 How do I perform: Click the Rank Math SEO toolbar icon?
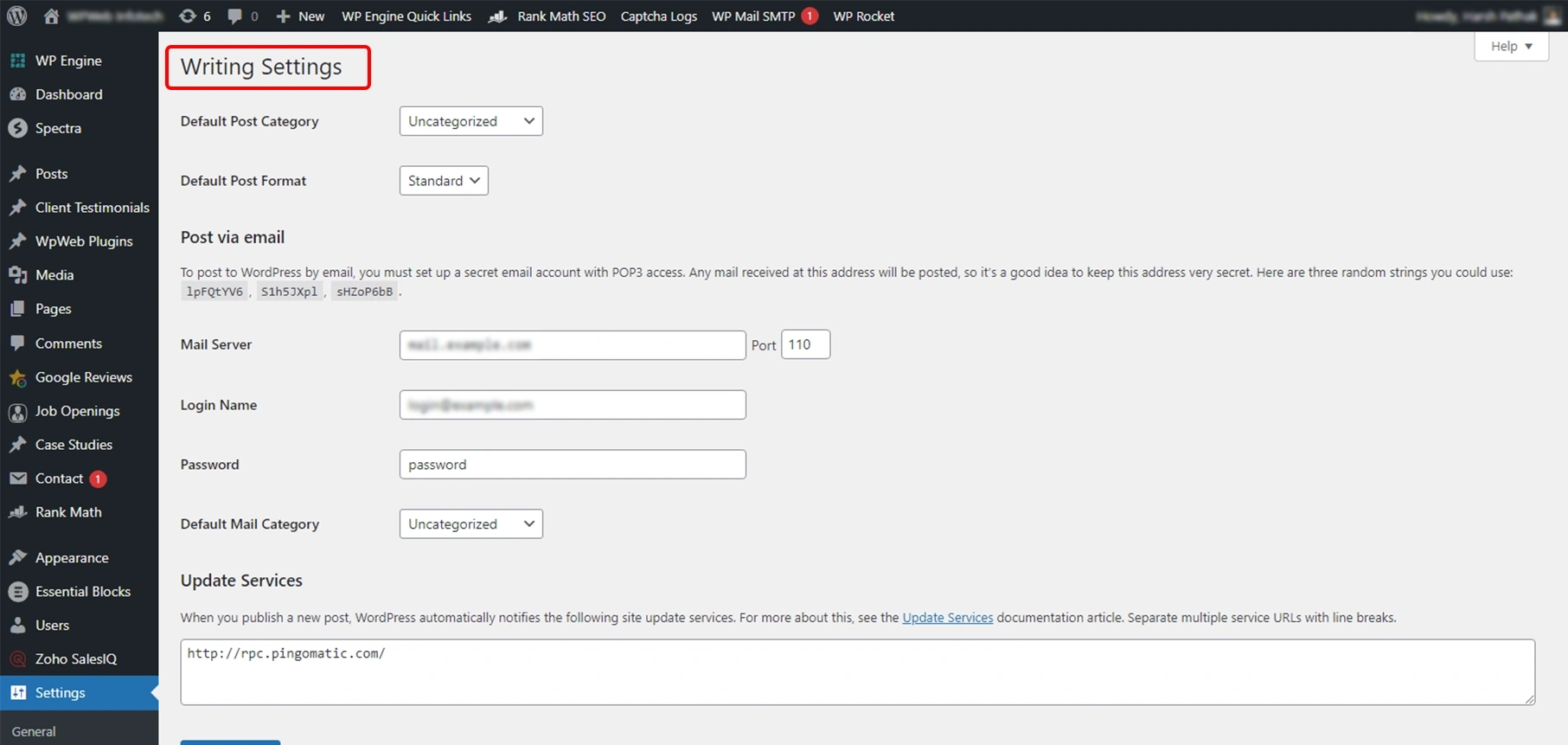pyautogui.click(x=497, y=16)
